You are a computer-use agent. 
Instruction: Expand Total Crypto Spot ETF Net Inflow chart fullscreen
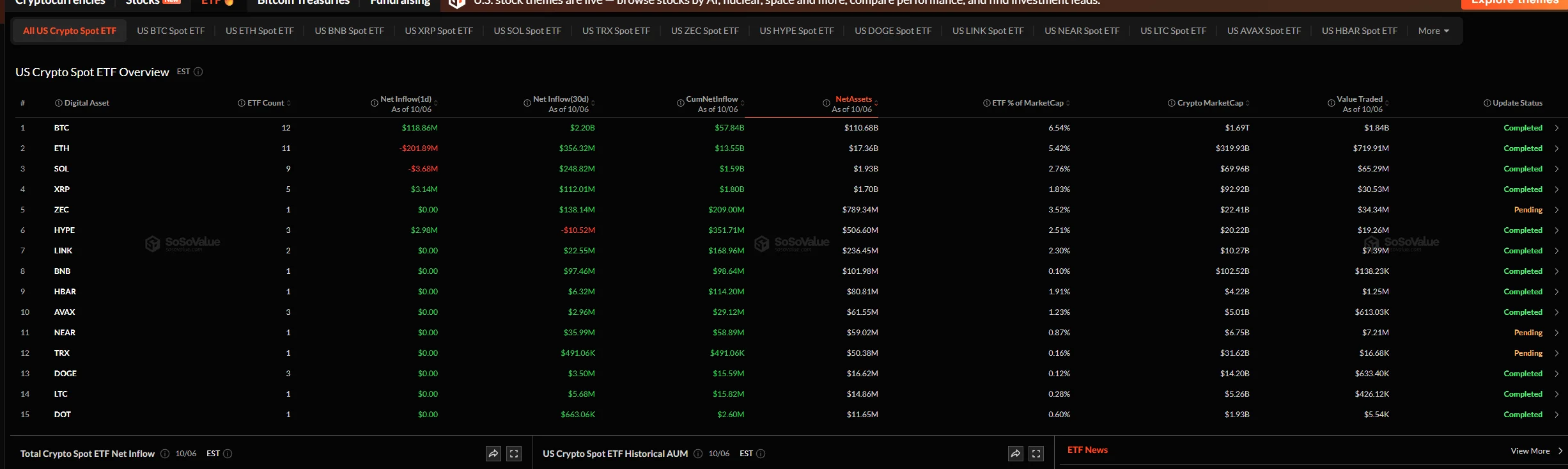(x=514, y=454)
